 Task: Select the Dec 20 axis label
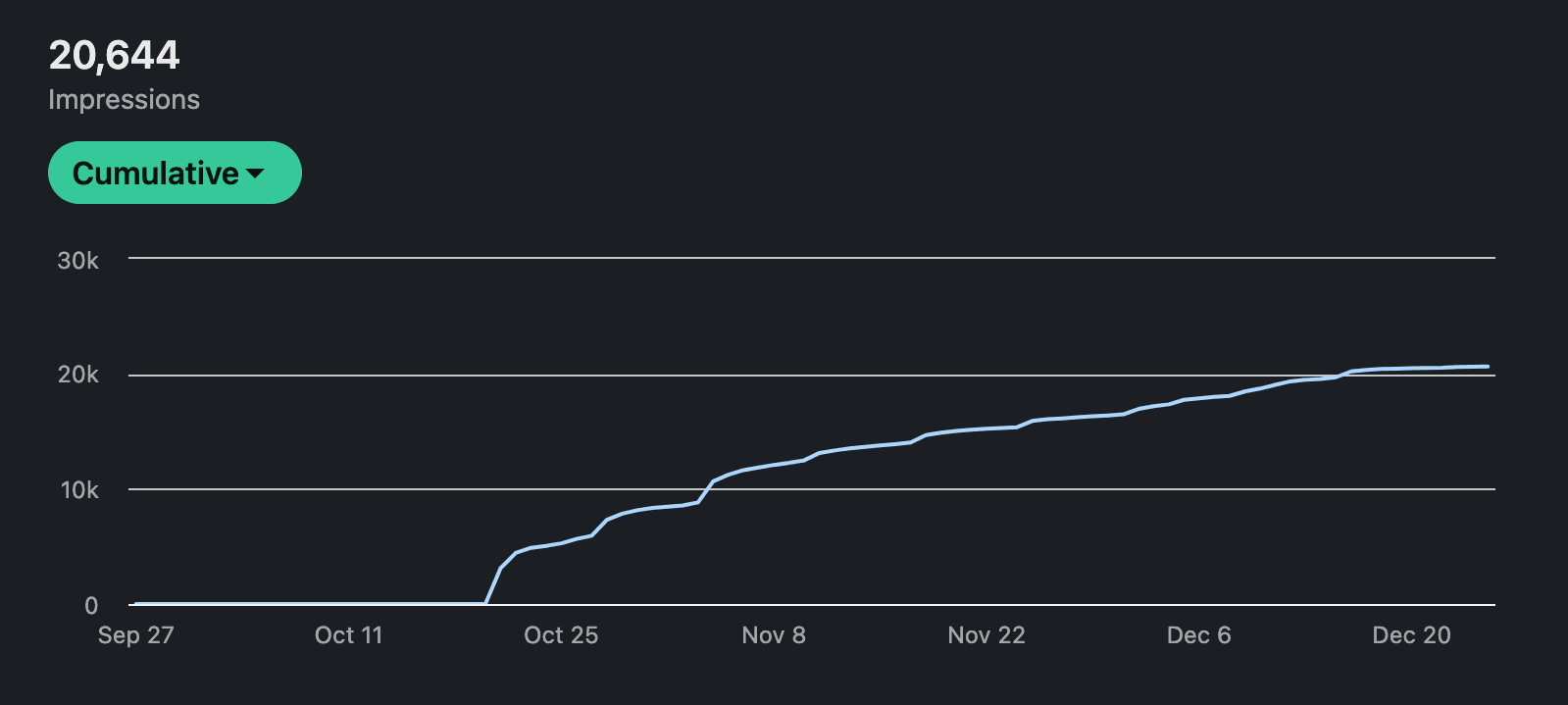tap(1411, 635)
